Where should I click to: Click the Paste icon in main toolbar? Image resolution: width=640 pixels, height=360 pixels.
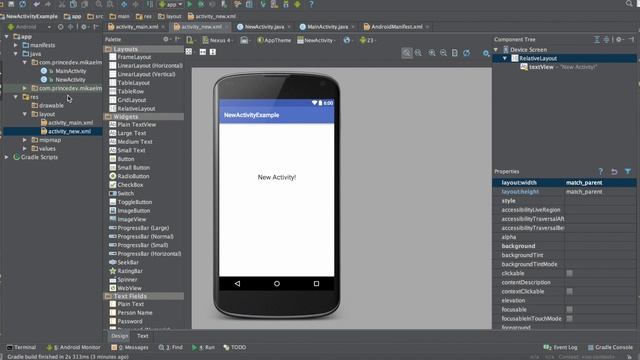click(84, 4)
